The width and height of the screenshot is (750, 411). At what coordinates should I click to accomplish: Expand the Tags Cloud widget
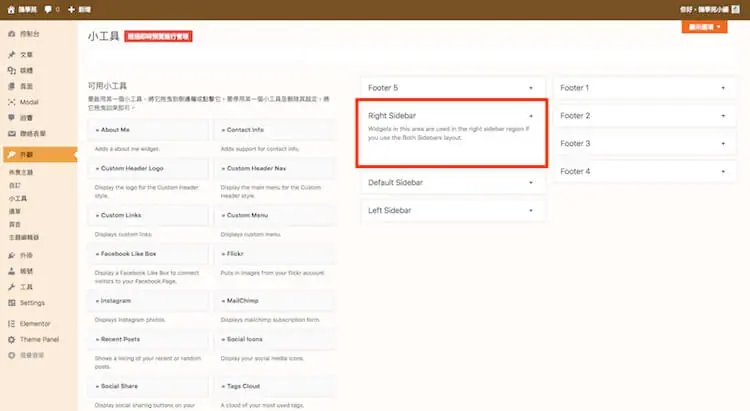(x=274, y=386)
